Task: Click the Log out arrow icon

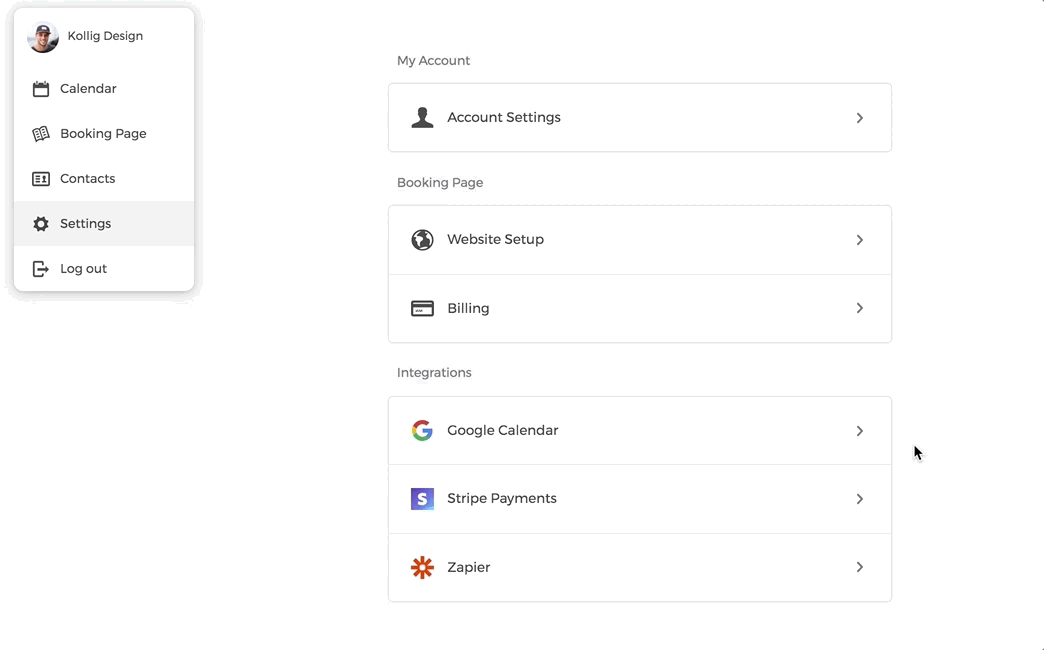Action: (41, 269)
